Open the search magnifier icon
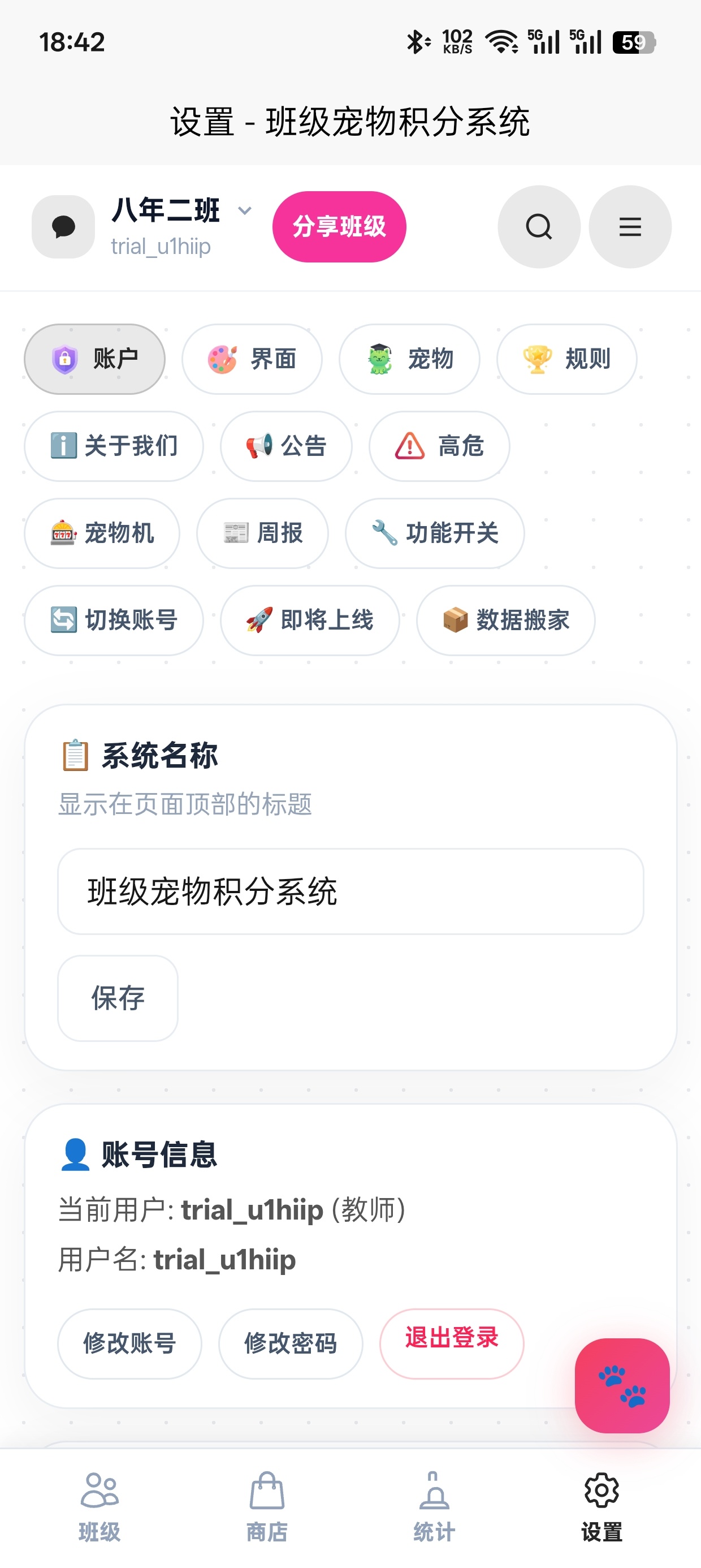 (x=539, y=226)
